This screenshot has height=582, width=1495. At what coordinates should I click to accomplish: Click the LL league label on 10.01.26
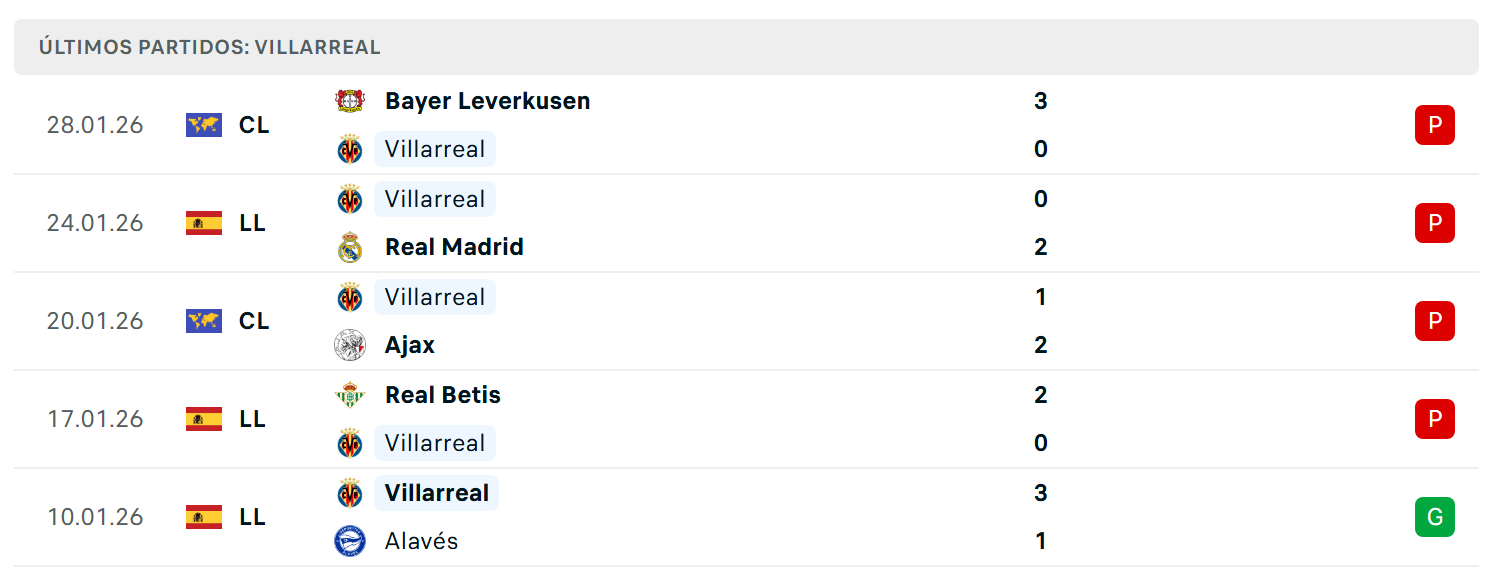[252, 517]
